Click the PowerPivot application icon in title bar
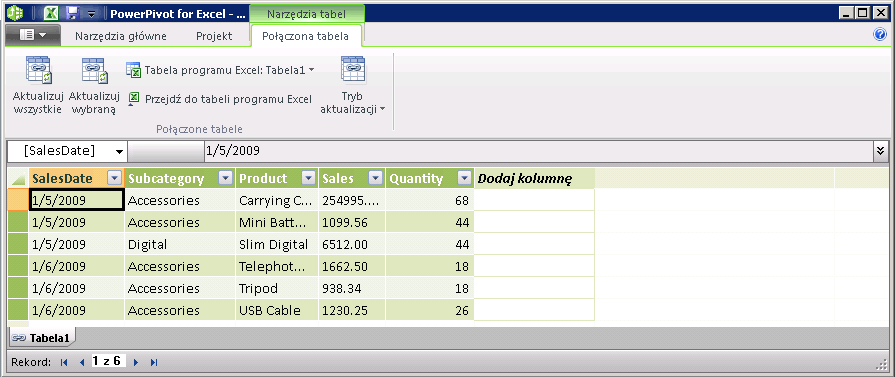 (x=15, y=13)
